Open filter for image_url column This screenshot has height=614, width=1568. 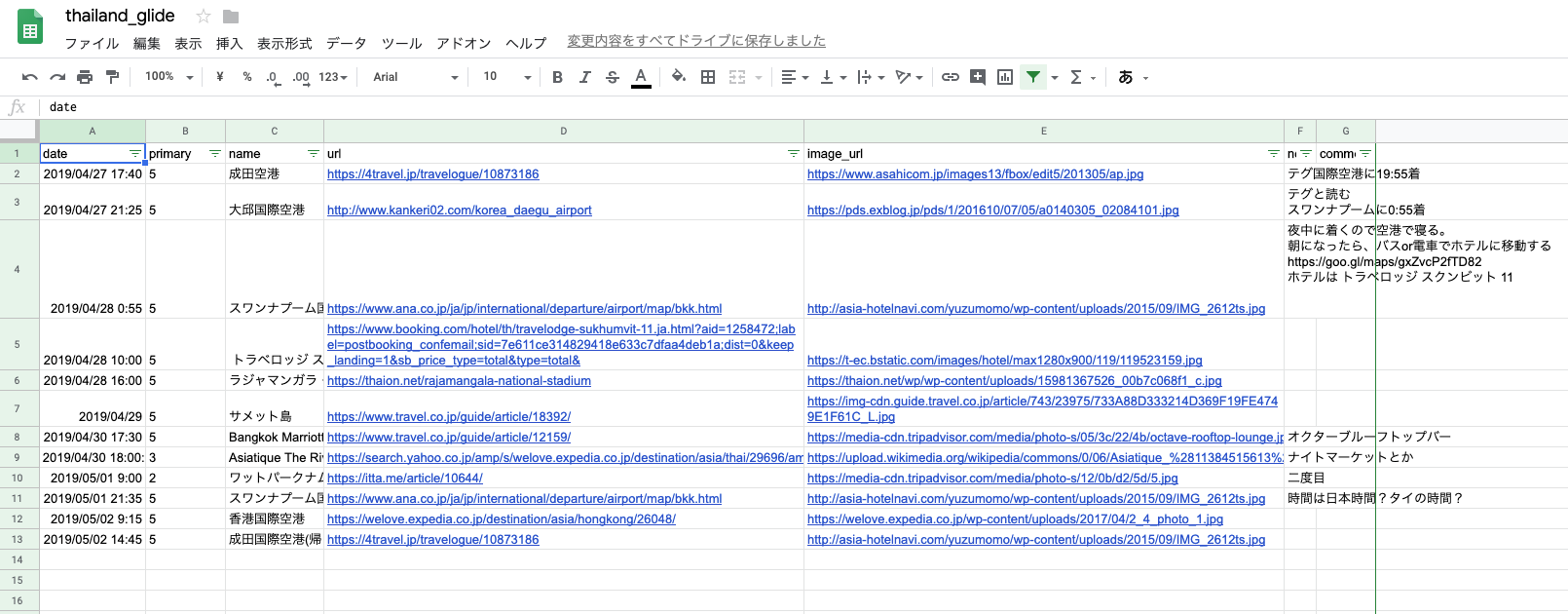pyautogui.click(x=1273, y=154)
